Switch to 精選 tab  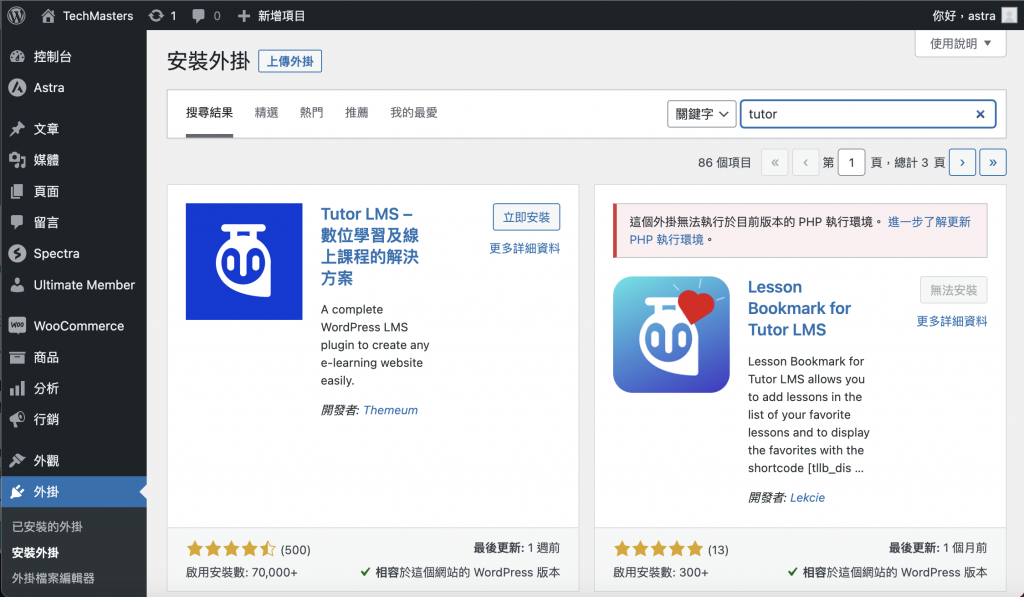pyautogui.click(x=266, y=113)
